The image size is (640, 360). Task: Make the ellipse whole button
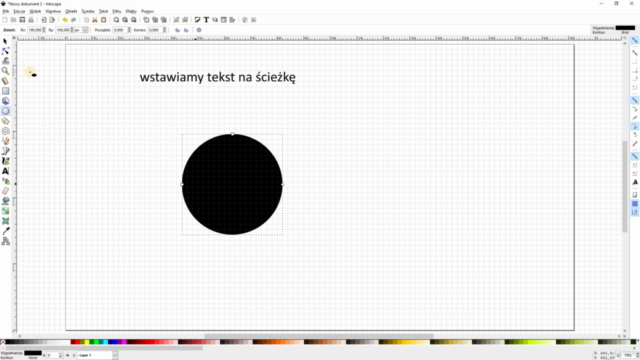coord(199,30)
